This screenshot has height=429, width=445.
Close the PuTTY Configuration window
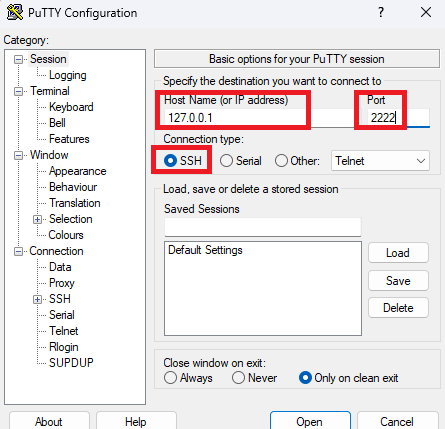tap(426, 13)
